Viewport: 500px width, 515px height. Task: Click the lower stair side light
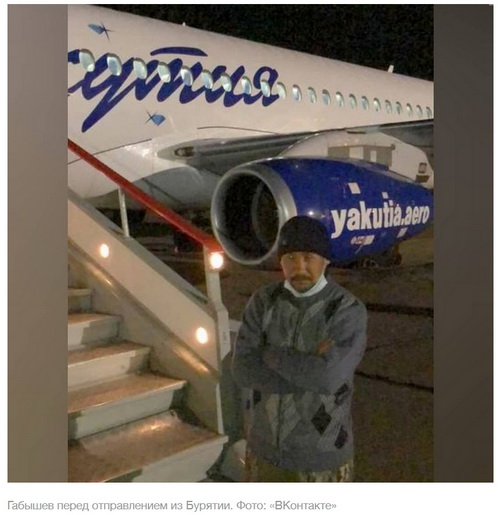click(202, 335)
